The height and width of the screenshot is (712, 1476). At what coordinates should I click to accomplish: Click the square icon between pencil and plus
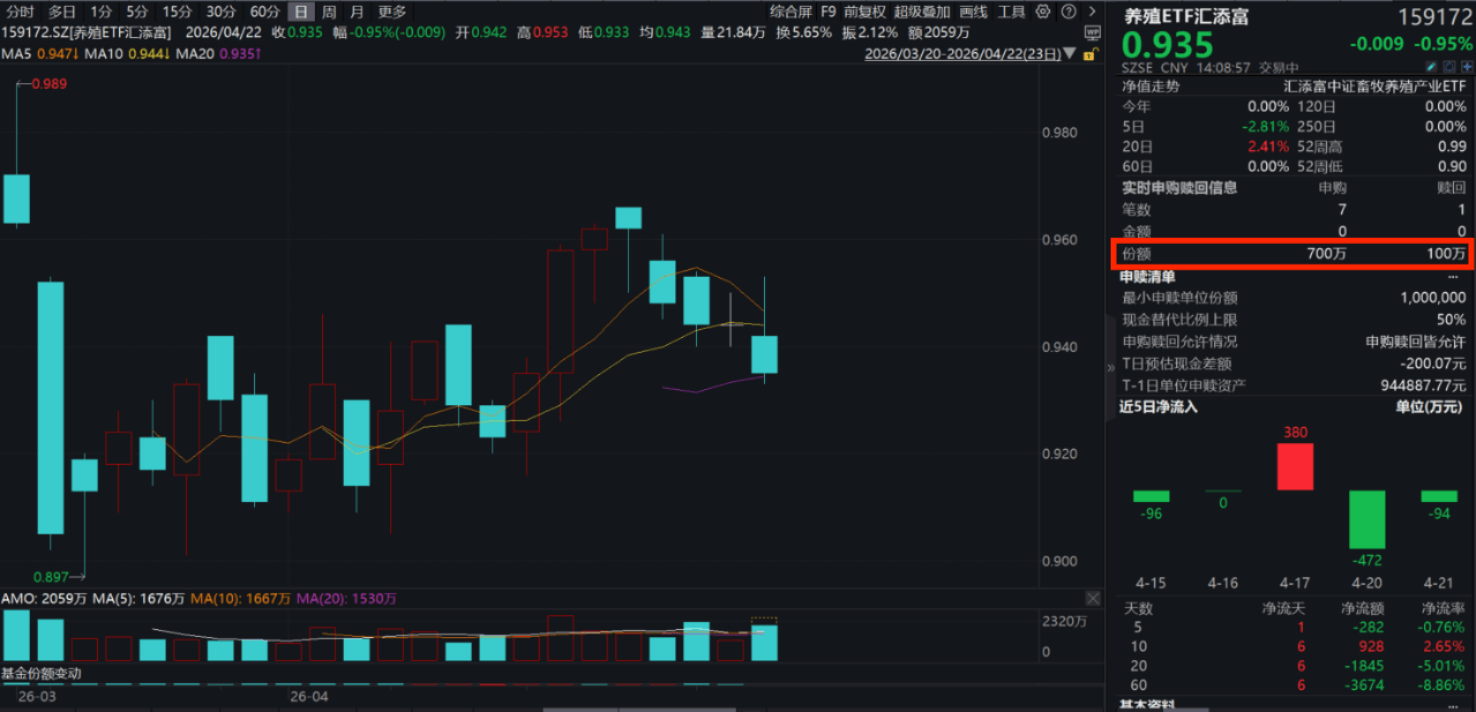[x=1448, y=66]
